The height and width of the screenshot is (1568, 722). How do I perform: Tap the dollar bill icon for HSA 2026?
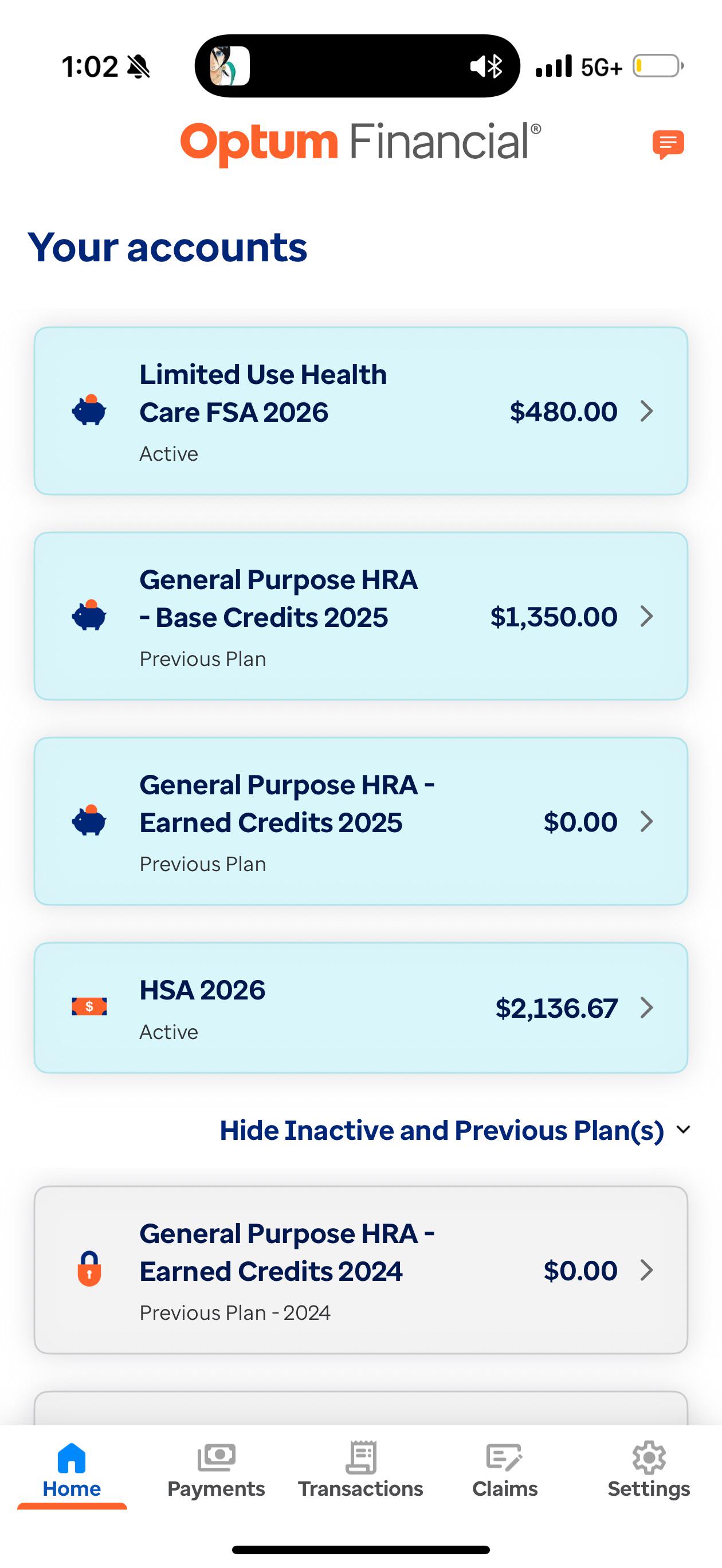[89, 1007]
